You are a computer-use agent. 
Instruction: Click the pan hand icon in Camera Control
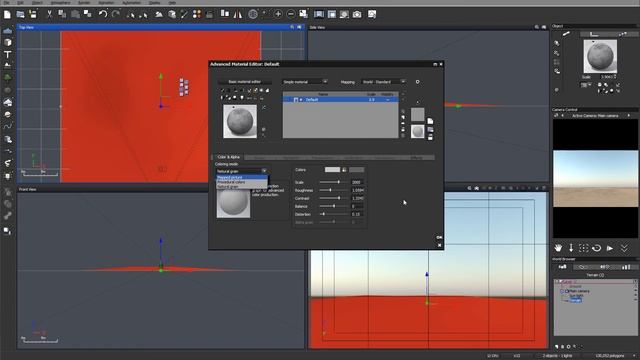(x=558, y=248)
